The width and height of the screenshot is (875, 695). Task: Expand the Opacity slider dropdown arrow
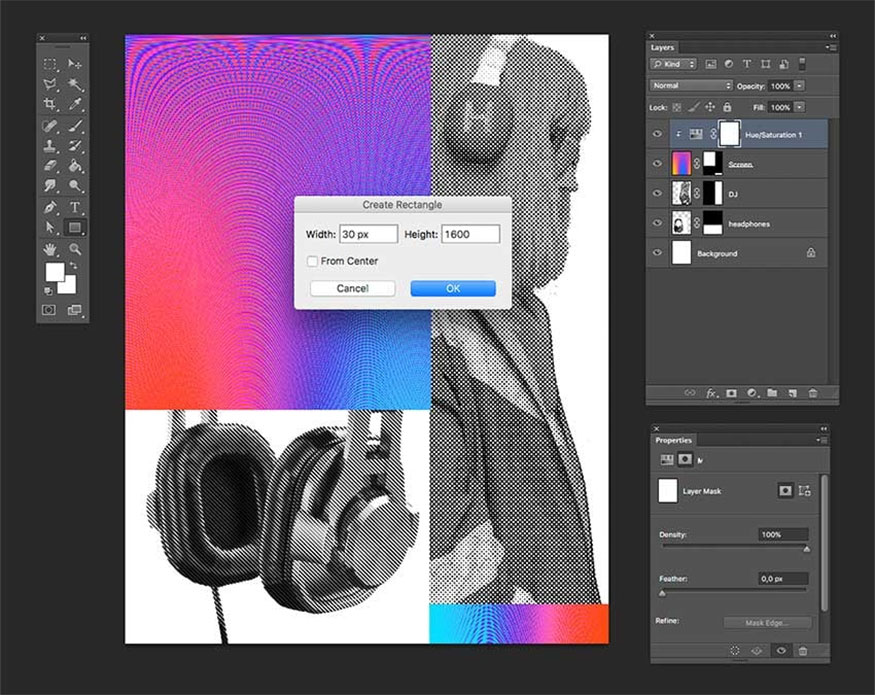tap(799, 86)
